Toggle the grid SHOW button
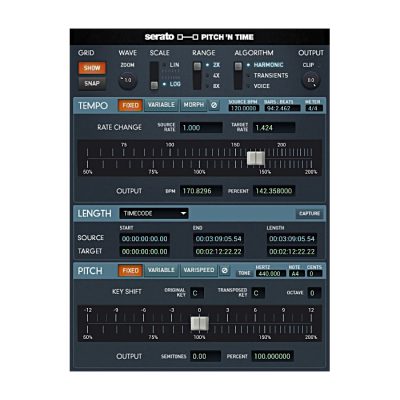Image resolution: width=400 pixels, height=400 pixels. pos(92,68)
